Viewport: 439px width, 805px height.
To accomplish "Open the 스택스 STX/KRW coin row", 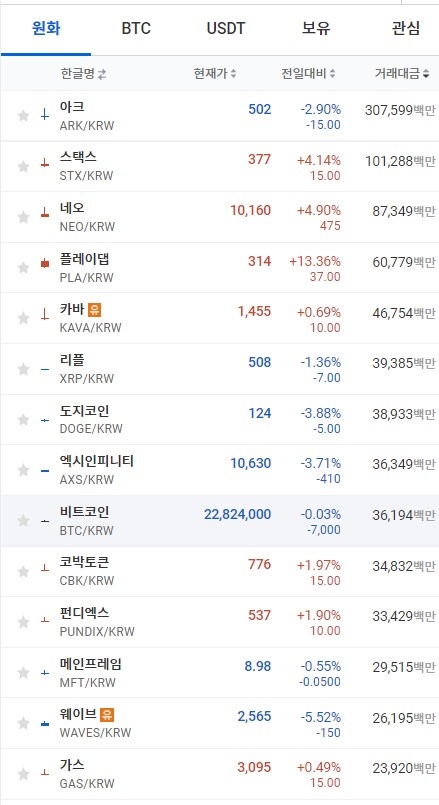I will (219, 166).
